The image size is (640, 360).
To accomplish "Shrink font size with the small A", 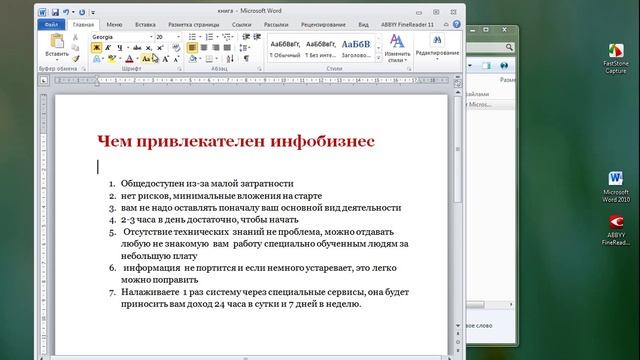I will (176, 59).
